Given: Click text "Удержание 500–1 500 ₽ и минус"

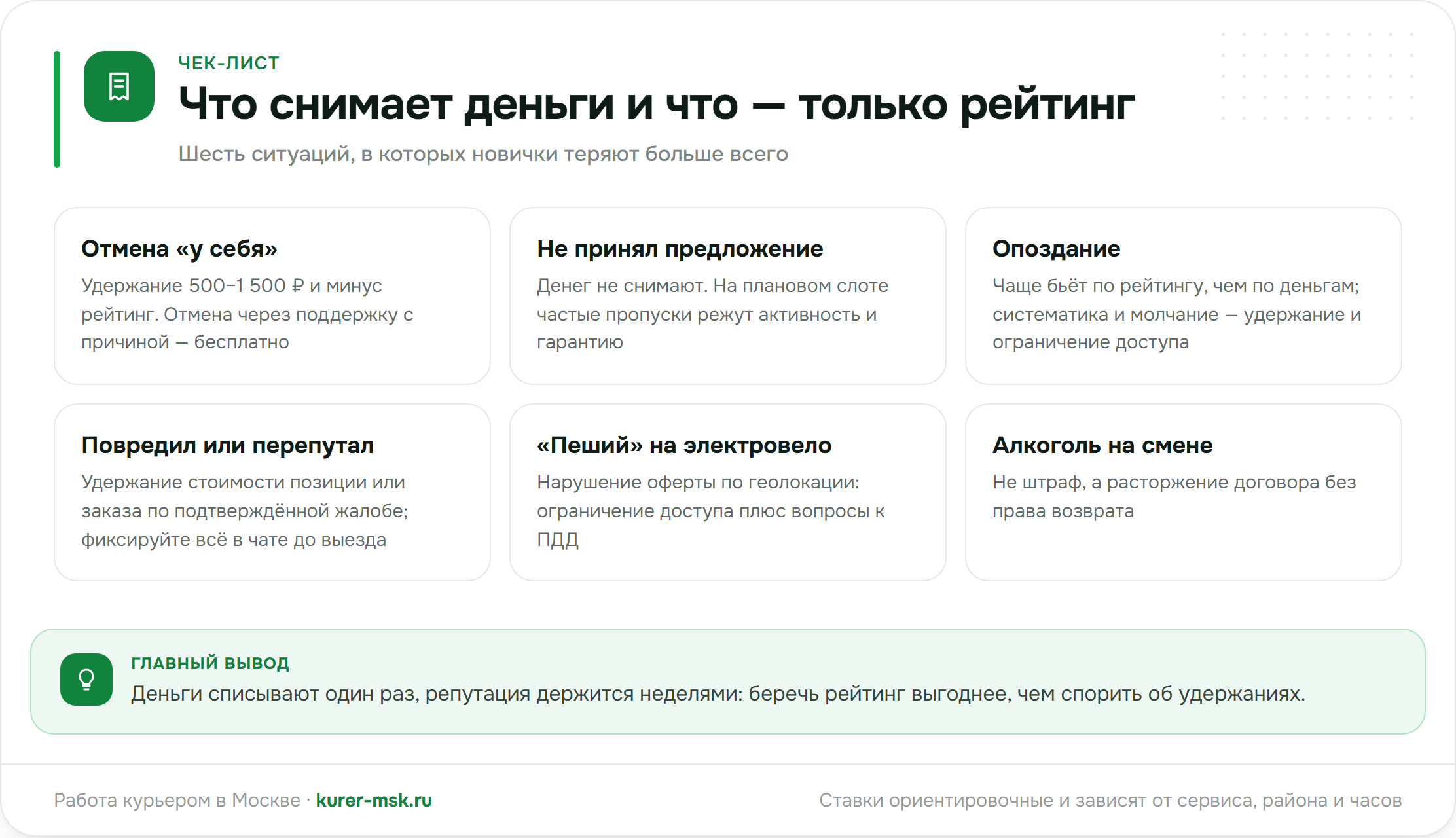Looking at the screenshot, I should 232,285.
